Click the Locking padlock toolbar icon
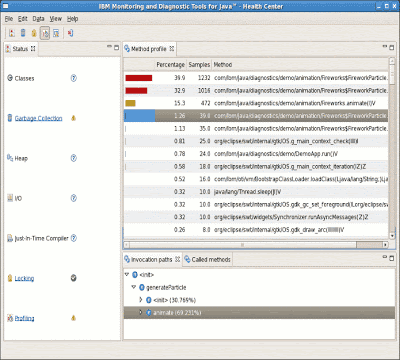The image size is (400, 360). pyautogui.click(x=34, y=33)
